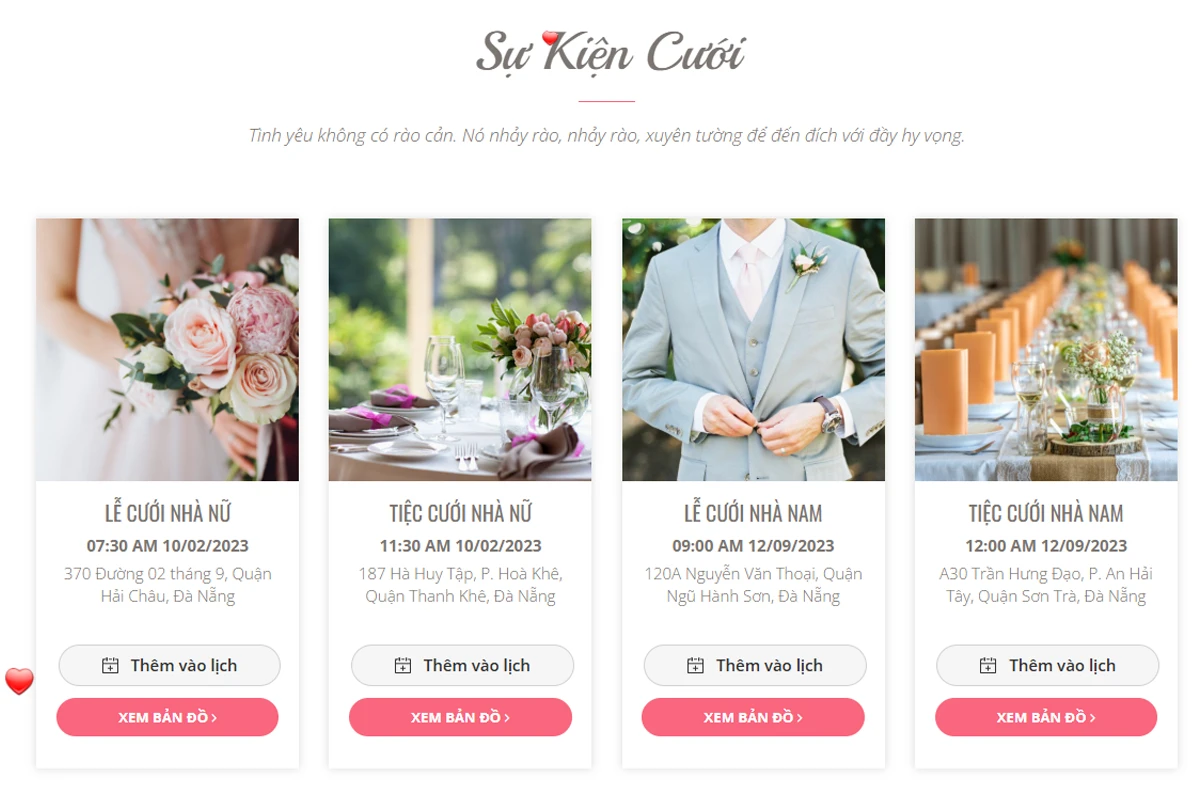Select the bridal bouquet photo

pos(167,350)
